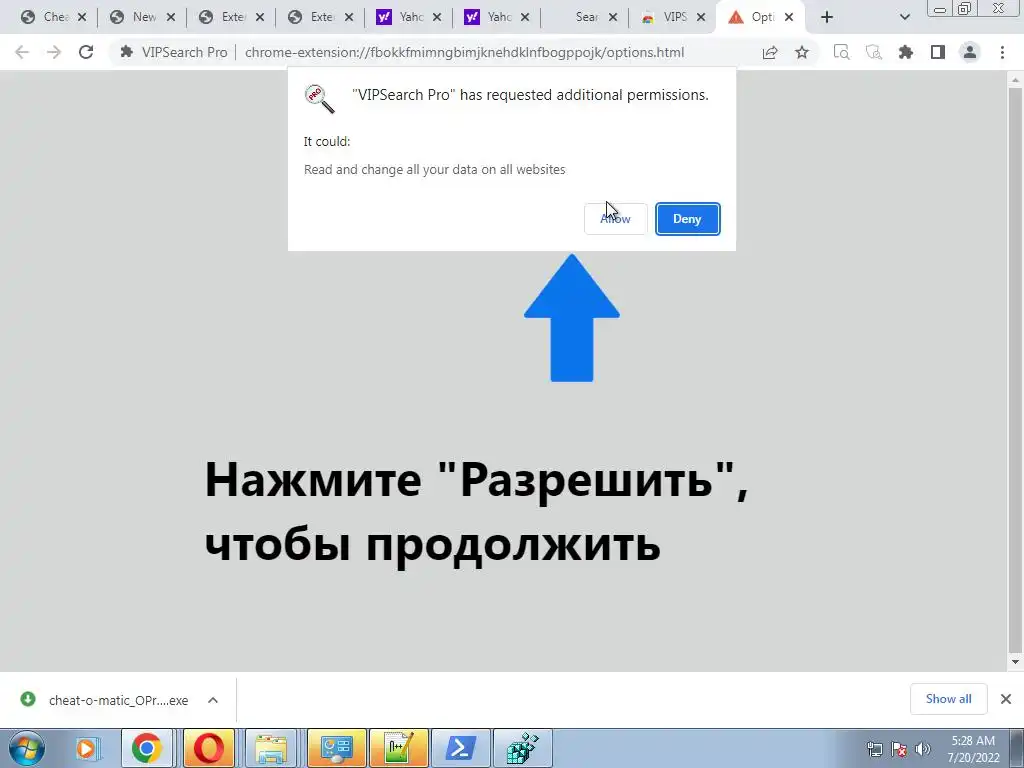Viewport: 1024px width, 768px height.
Task: Open Chrome three-dot menu
Action: click(x=1002, y=52)
